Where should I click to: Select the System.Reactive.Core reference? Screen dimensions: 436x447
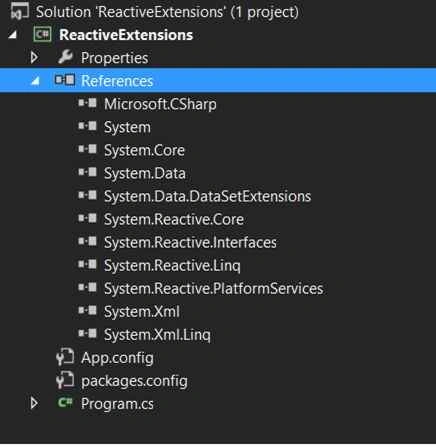(x=174, y=219)
